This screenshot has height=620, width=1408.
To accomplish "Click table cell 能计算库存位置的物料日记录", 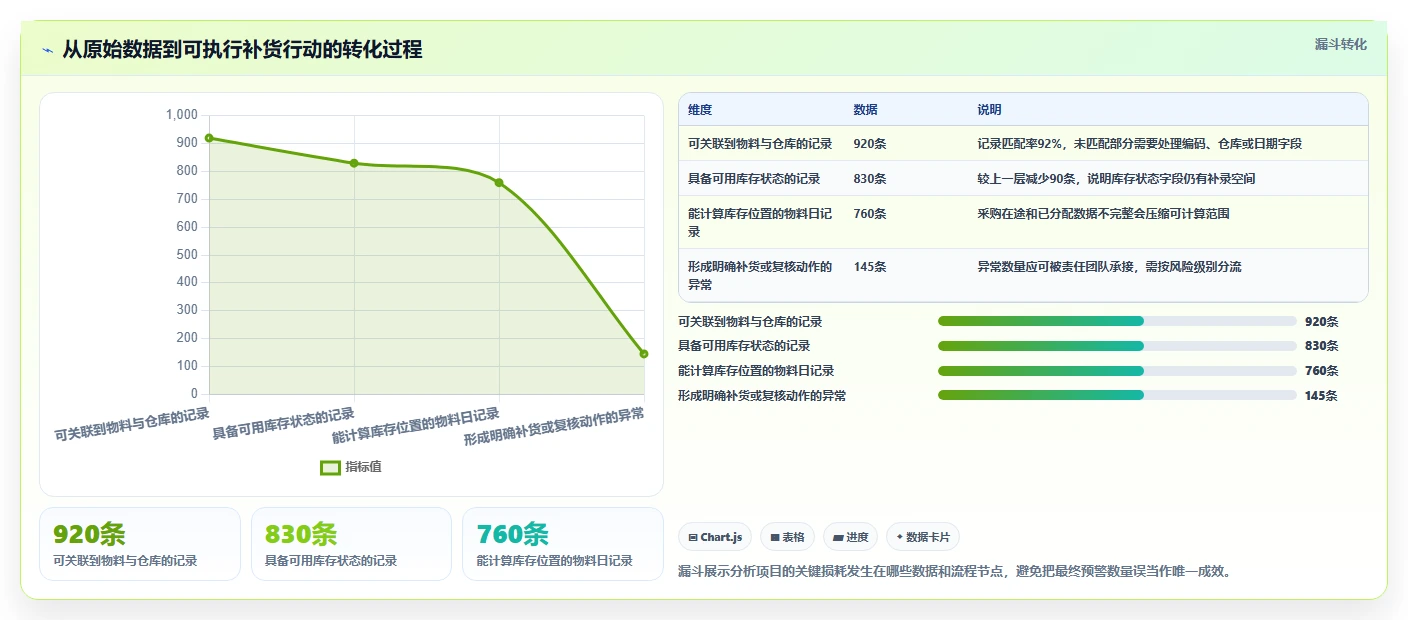I will (760, 222).
